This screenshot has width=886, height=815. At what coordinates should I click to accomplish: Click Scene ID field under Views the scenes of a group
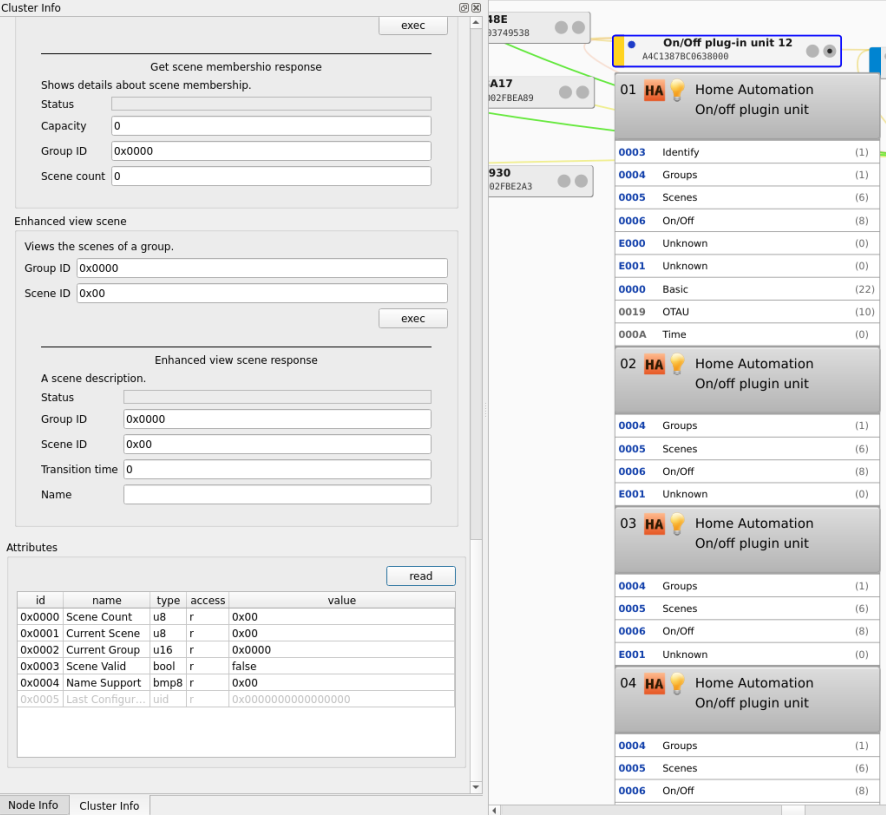point(262,293)
